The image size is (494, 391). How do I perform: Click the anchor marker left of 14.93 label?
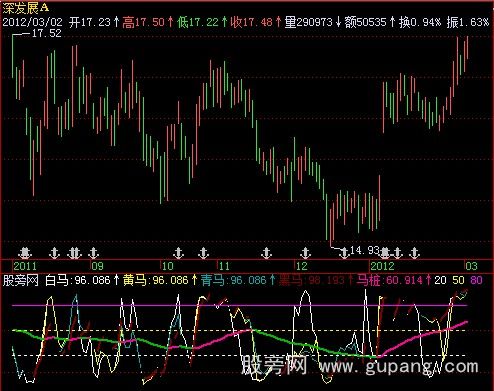[x=344, y=253]
